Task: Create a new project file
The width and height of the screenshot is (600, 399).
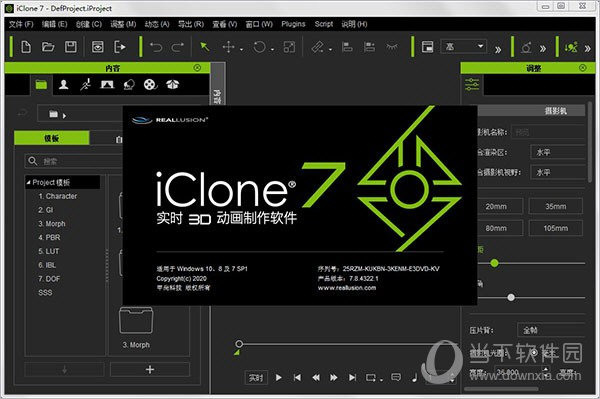Action: 26,47
